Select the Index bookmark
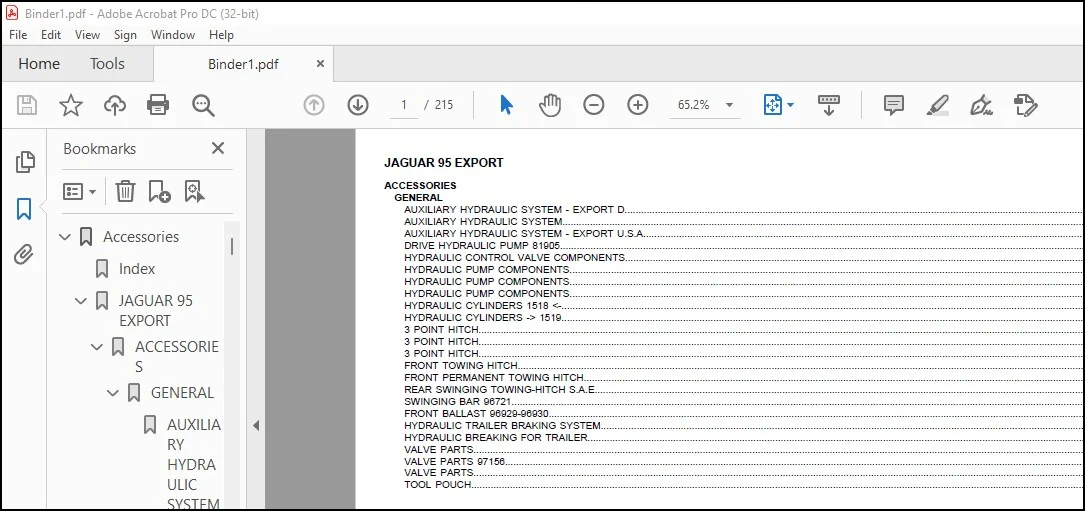 pos(137,269)
